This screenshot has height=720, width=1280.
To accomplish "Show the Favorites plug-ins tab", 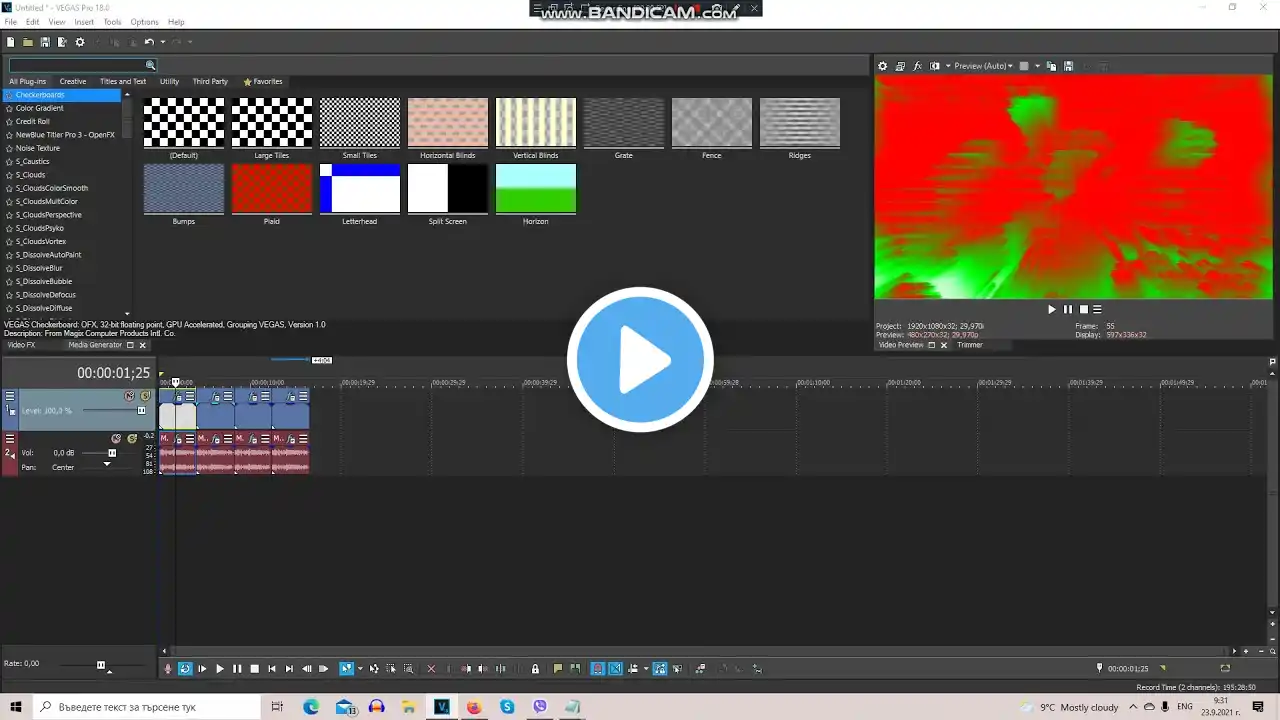I will (263, 81).
